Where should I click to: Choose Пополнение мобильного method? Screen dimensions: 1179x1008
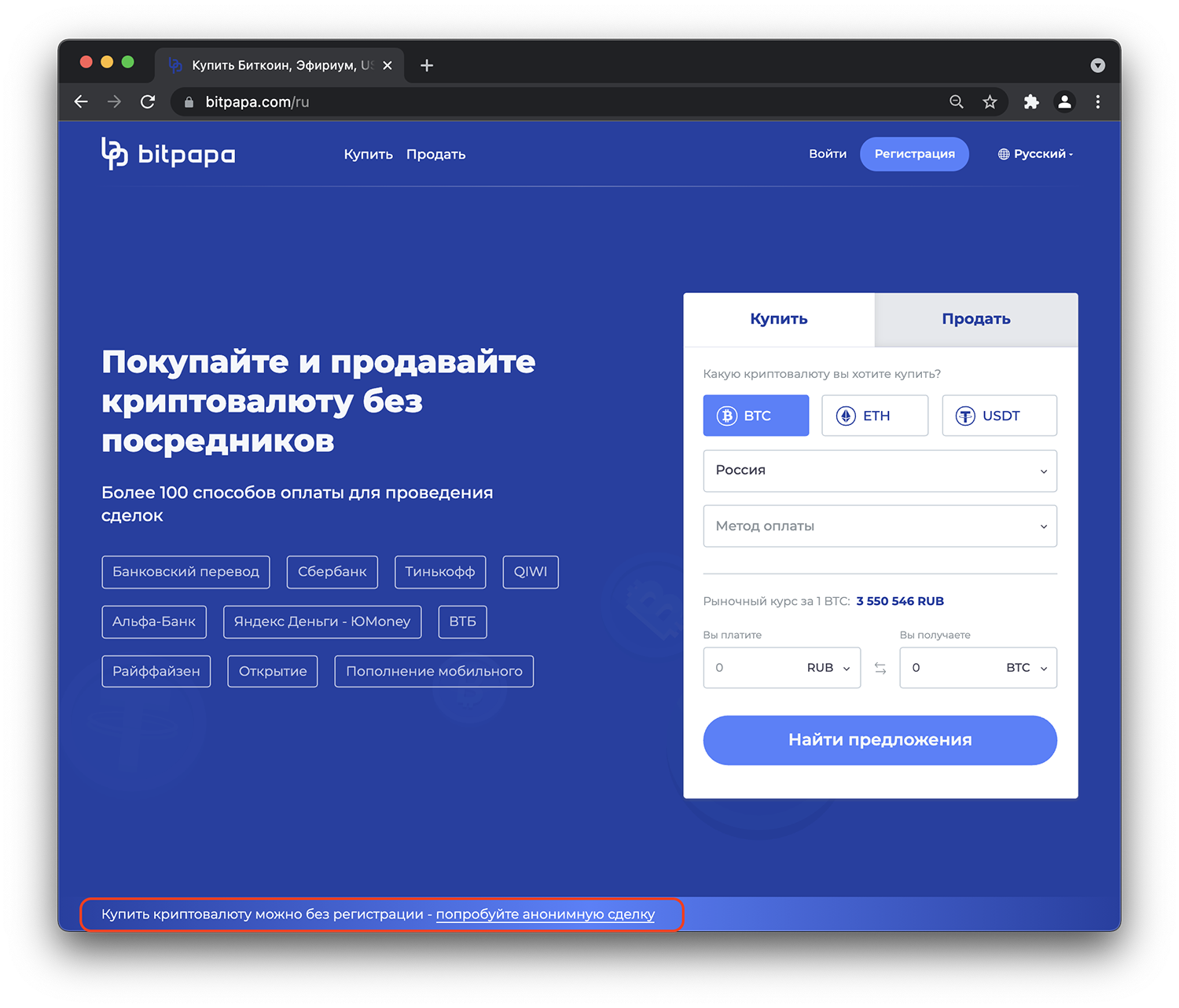coord(434,672)
